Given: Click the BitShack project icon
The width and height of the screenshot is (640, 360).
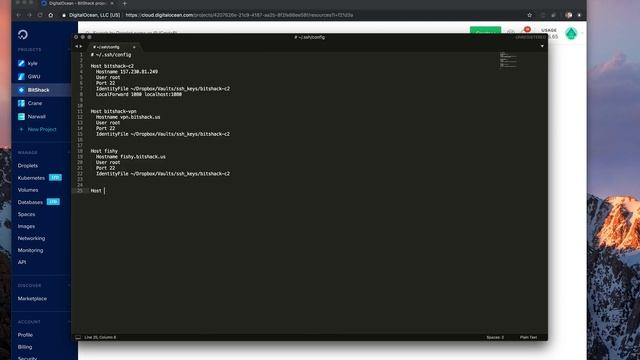Looking at the screenshot, I should (x=21, y=90).
